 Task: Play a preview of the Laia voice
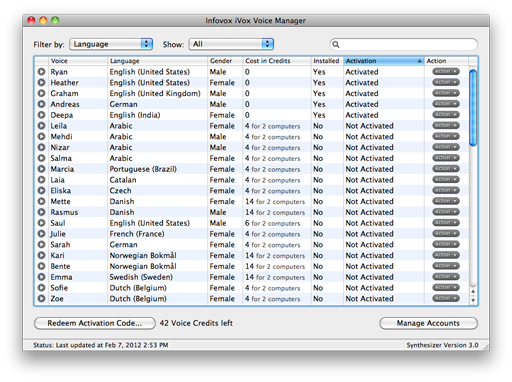click(x=41, y=180)
